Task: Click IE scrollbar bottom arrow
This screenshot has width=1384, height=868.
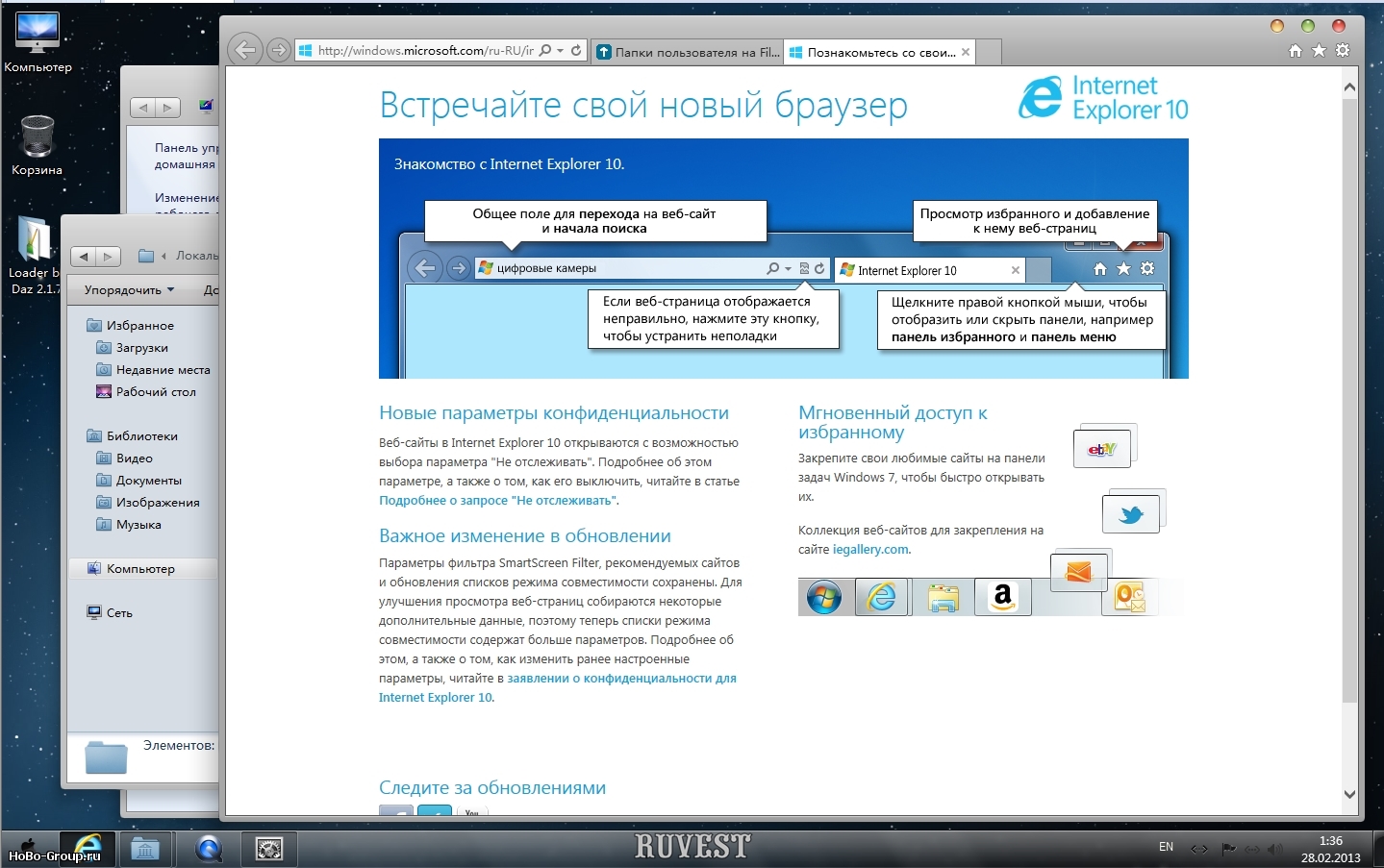Action: click(1349, 794)
